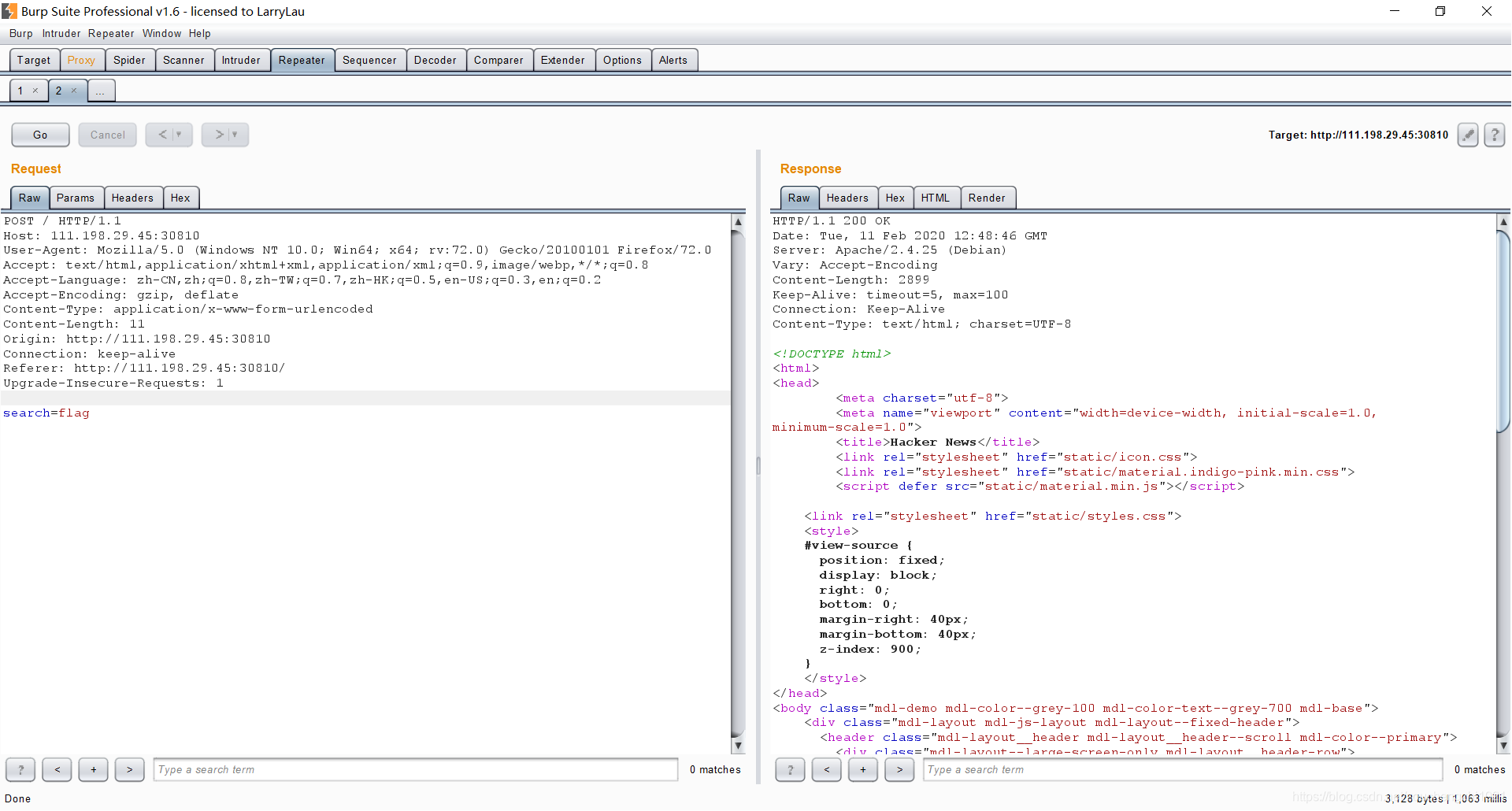Open a new Repeater tab with the ... tab
Image resolution: width=1512 pixels, height=811 pixels.
pyautogui.click(x=101, y=91)
